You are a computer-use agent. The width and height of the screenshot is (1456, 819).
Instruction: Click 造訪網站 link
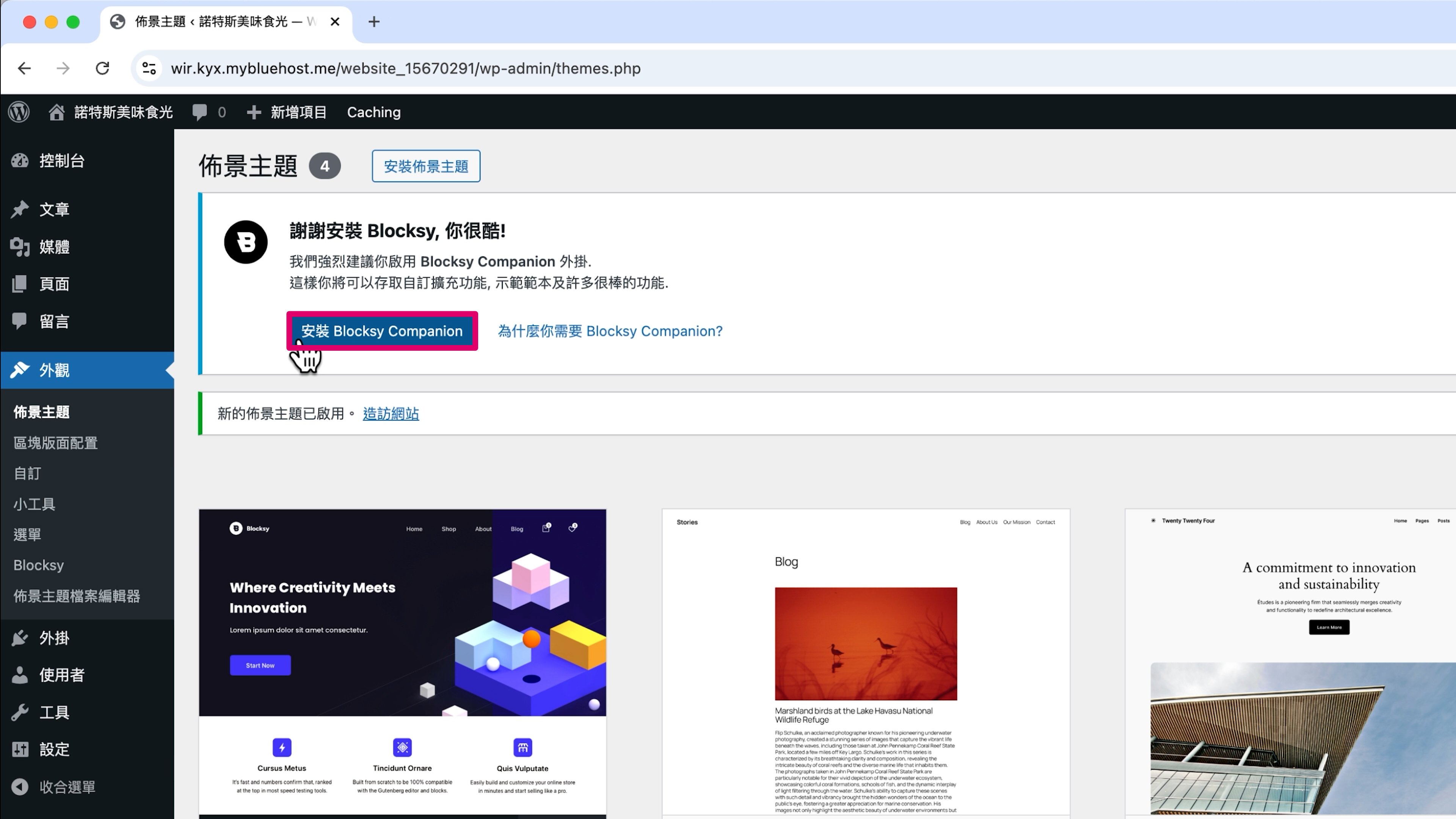[391, 414]
